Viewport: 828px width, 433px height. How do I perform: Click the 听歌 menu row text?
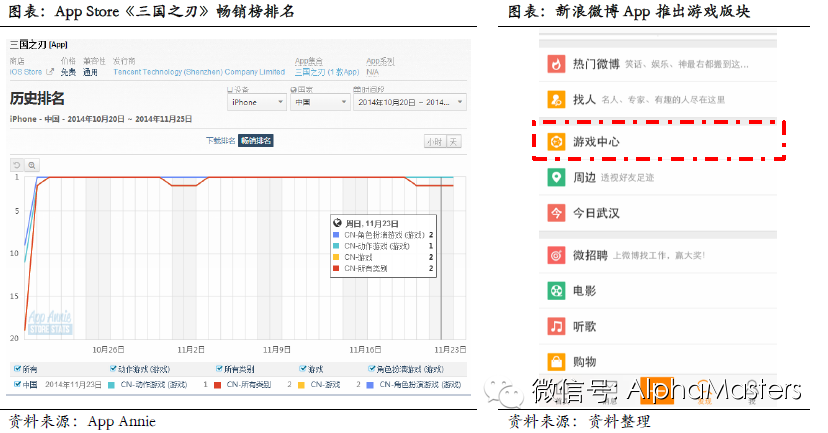click(585, 326)
